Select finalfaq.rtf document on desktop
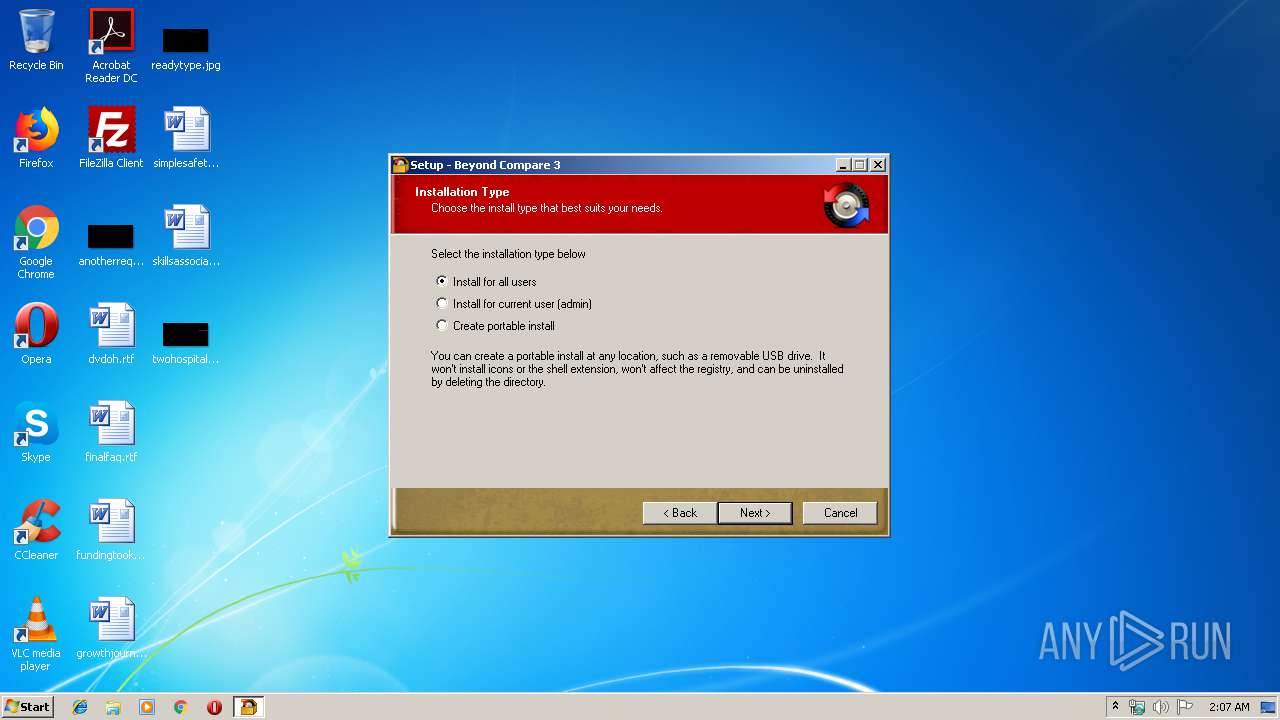The image size is (1280, 720). point(111,431)
